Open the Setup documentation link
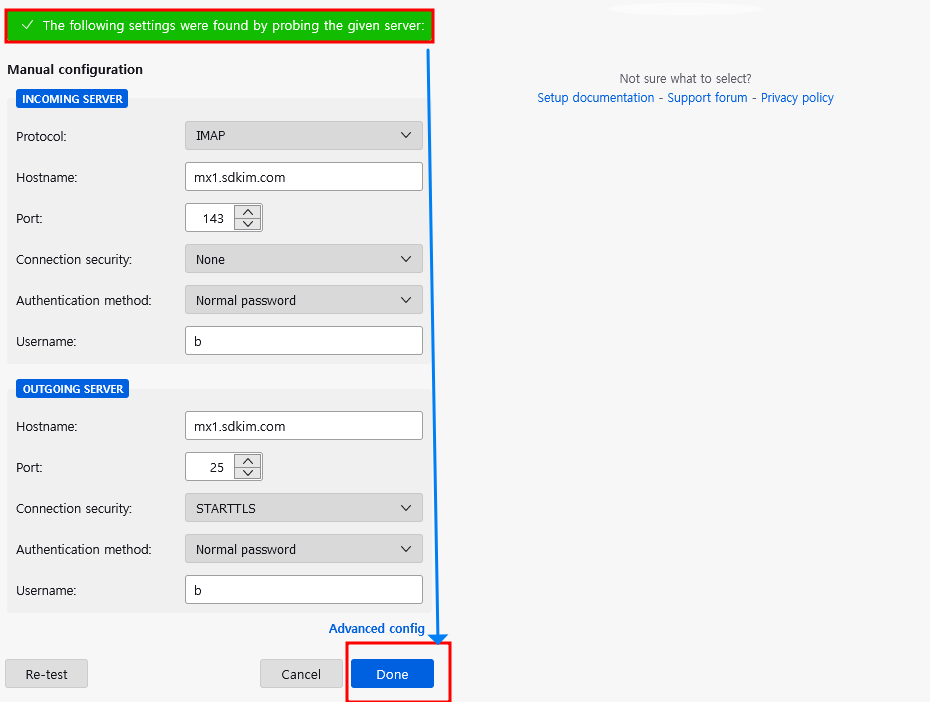Image resolution: width=930 pixels, height=702 pixels. coord(595,98)
